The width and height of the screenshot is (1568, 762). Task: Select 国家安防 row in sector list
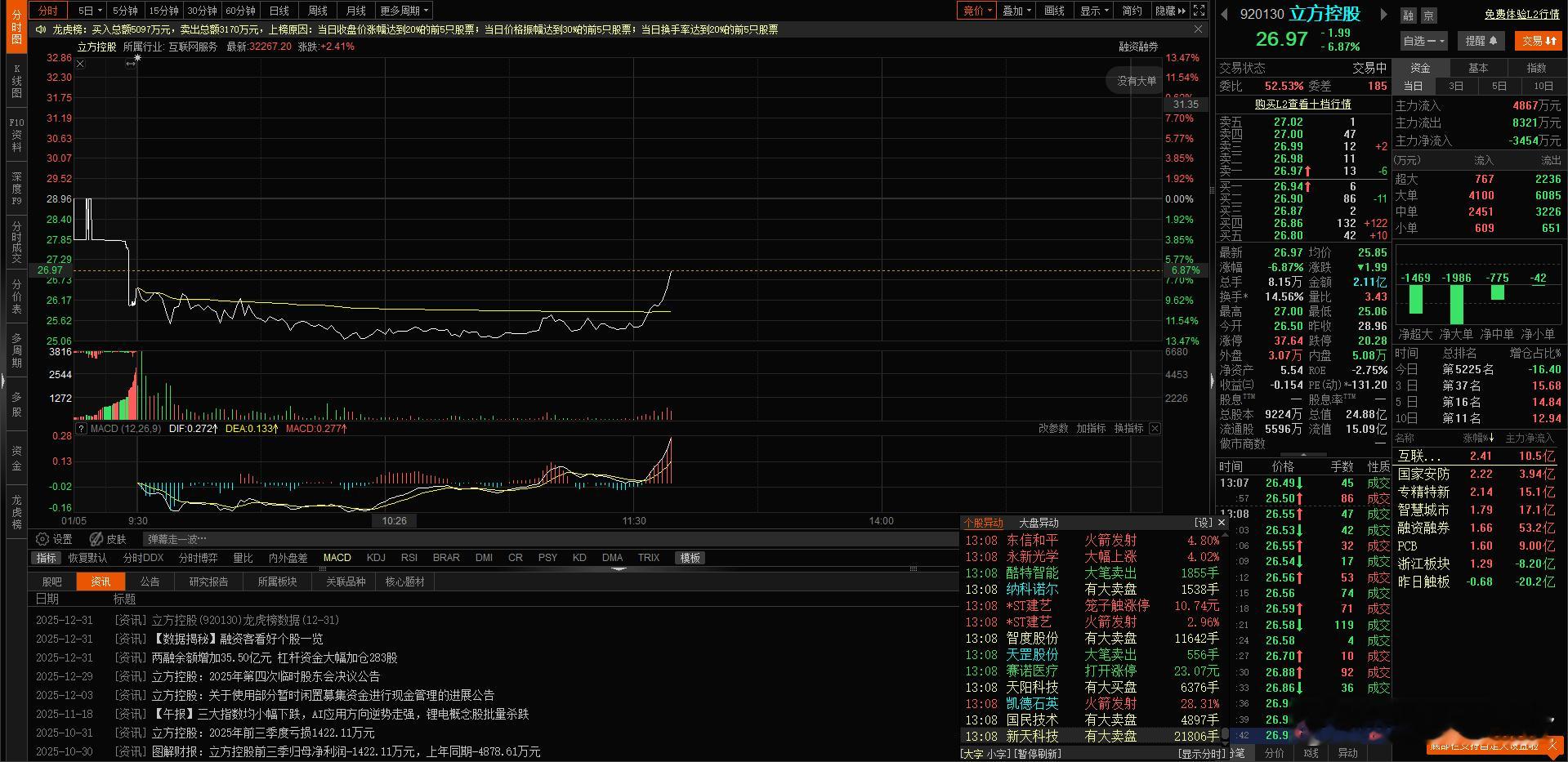[x=1478, y=474]
